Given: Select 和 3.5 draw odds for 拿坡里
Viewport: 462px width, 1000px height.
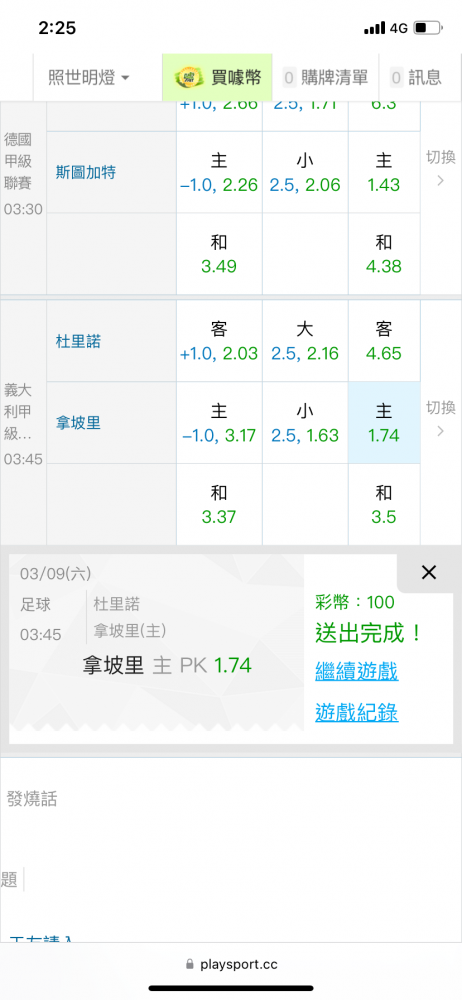Looking at the screenshot, I should pyautogui.click(x=384, y=504).
